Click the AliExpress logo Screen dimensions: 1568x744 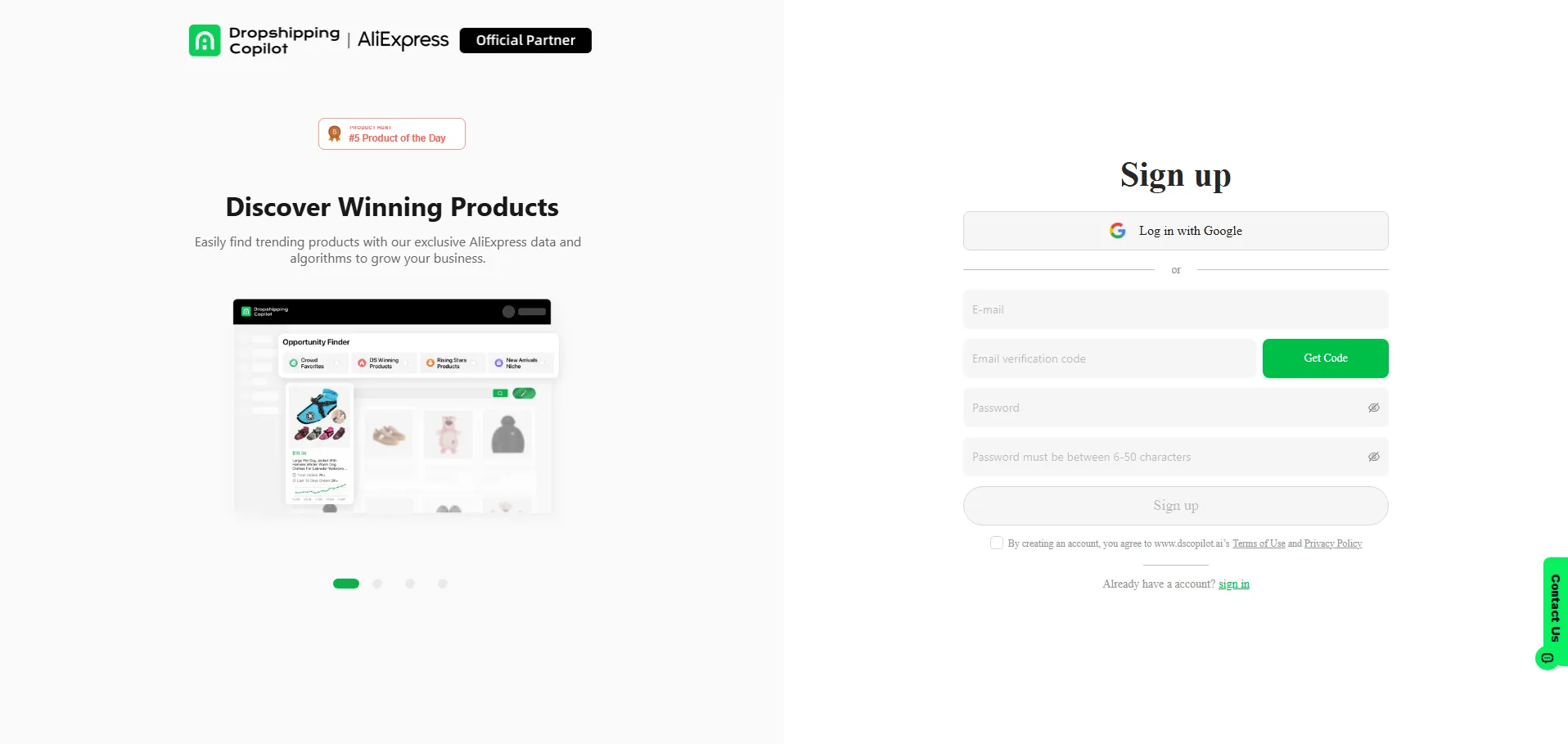tap(403, 40)
